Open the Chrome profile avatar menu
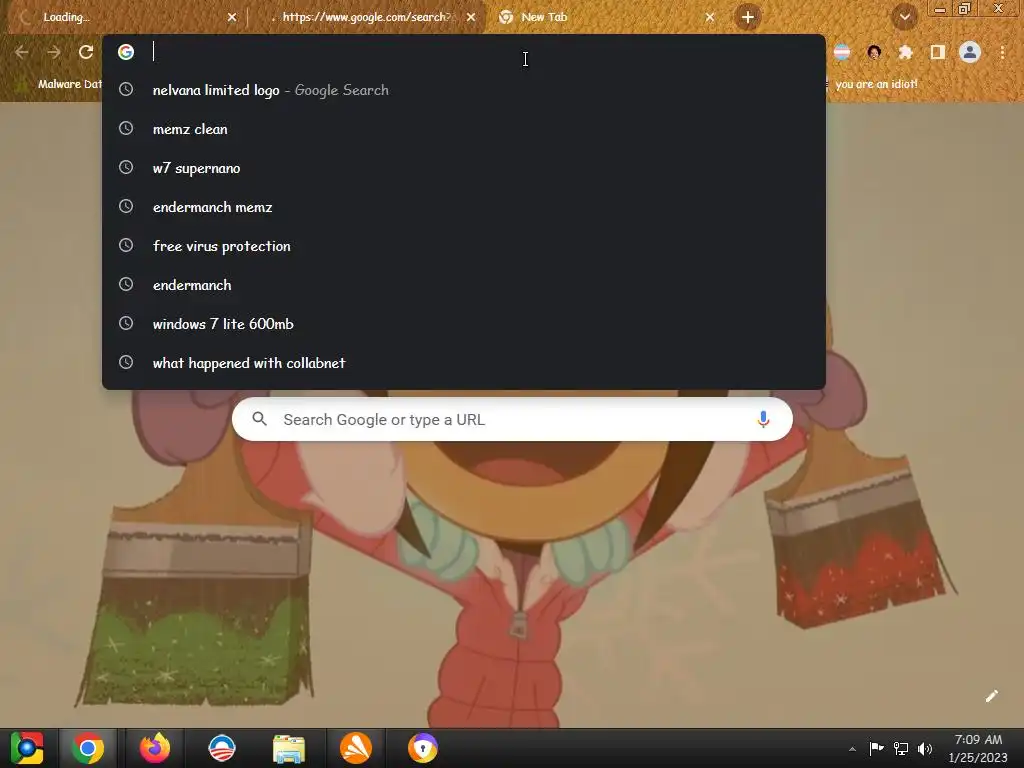The width and height of the screenshot is (1024, 768). click(x=970, y=52)
